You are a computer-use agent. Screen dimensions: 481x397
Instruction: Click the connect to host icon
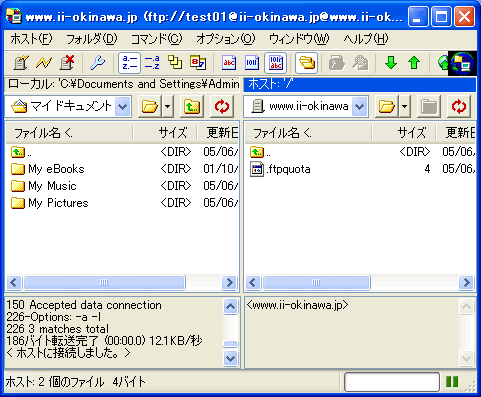pos(21,63)
